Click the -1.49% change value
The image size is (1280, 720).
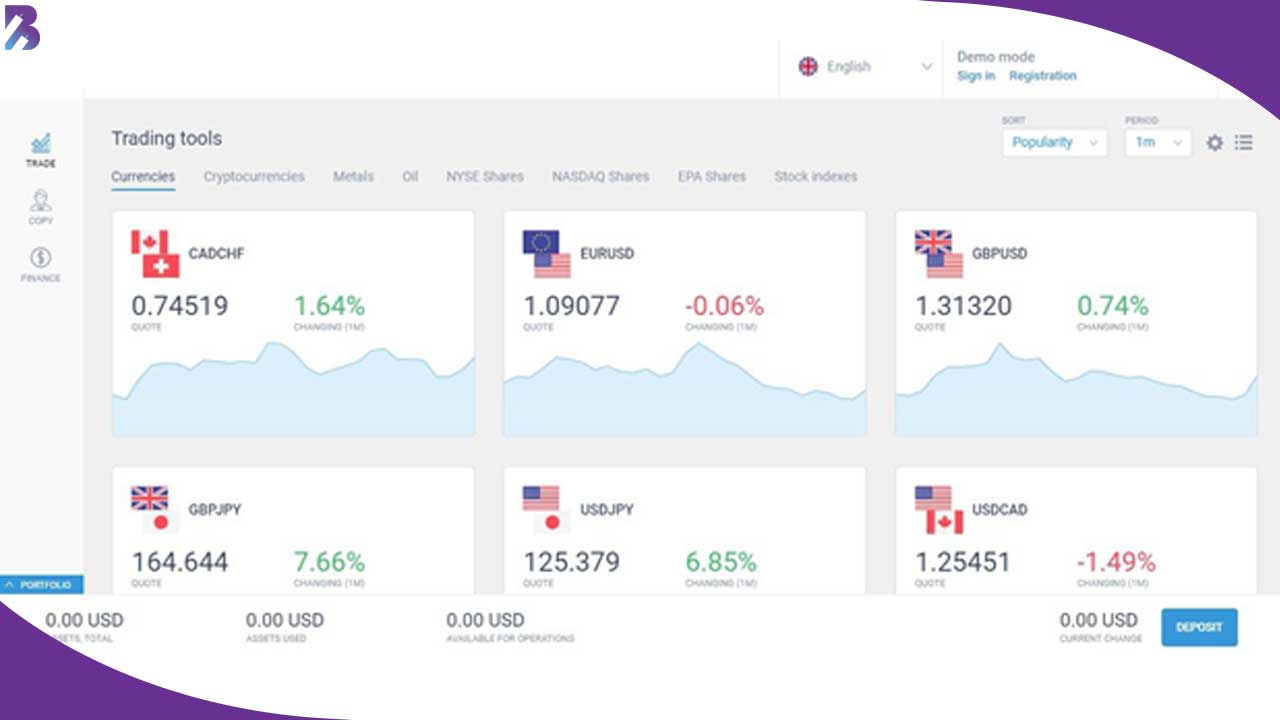(1117, 562)
